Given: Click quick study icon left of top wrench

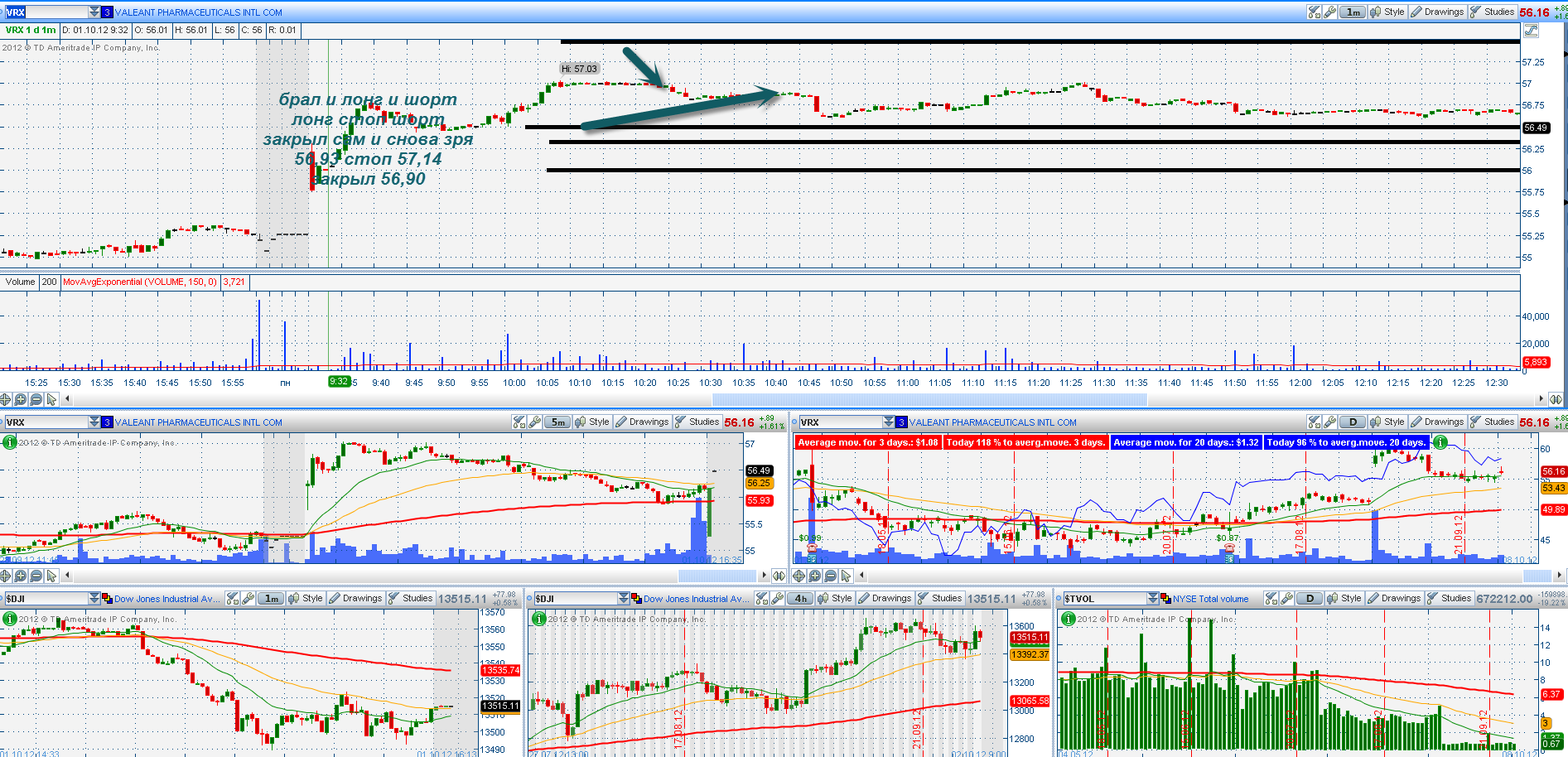Looking at the screenshot, I should pyautogui.click(x=1315, y=12).
